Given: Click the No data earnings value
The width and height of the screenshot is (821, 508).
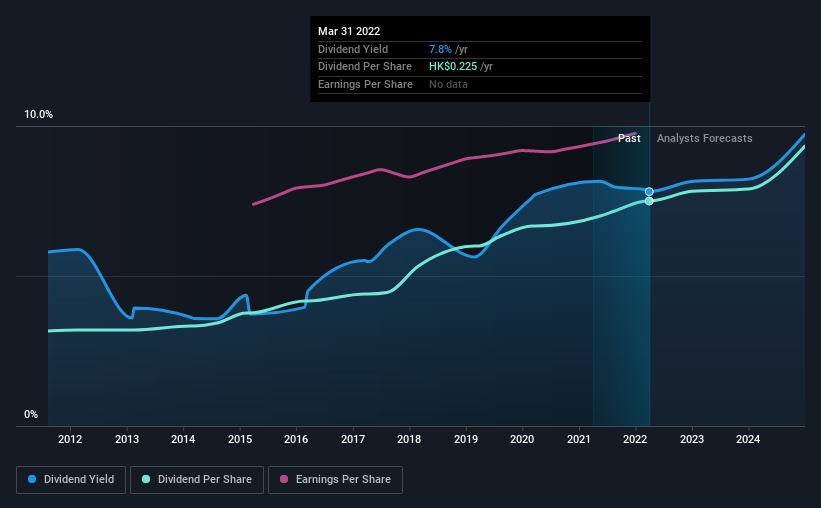Looking at the screenshot, I should [448, 84].
